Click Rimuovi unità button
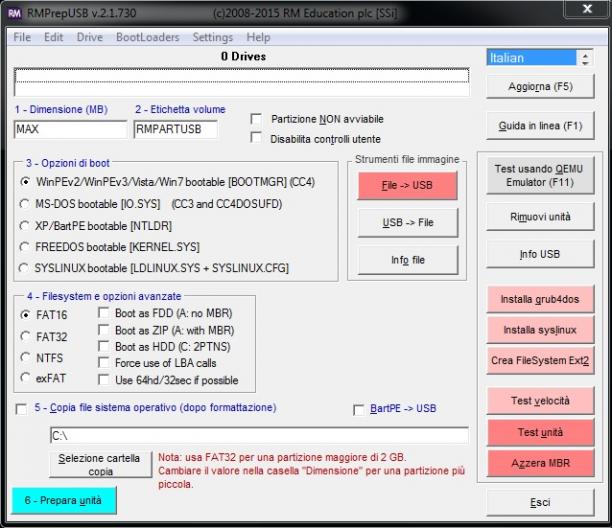 point(540,217)
